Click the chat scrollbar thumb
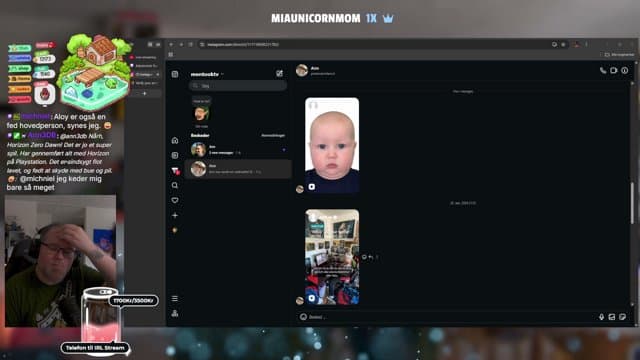The height and width of the screenshot is (360, 640). (633, 203)
